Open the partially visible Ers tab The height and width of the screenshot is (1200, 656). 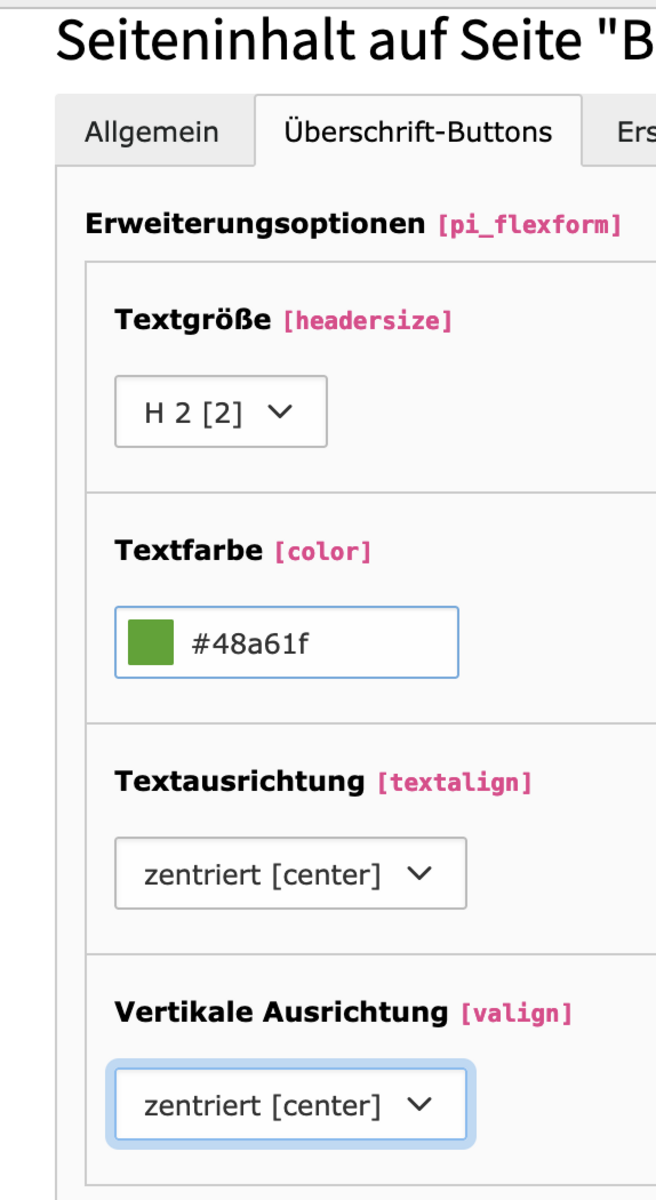pyautogui.click(x=622, y=132)
